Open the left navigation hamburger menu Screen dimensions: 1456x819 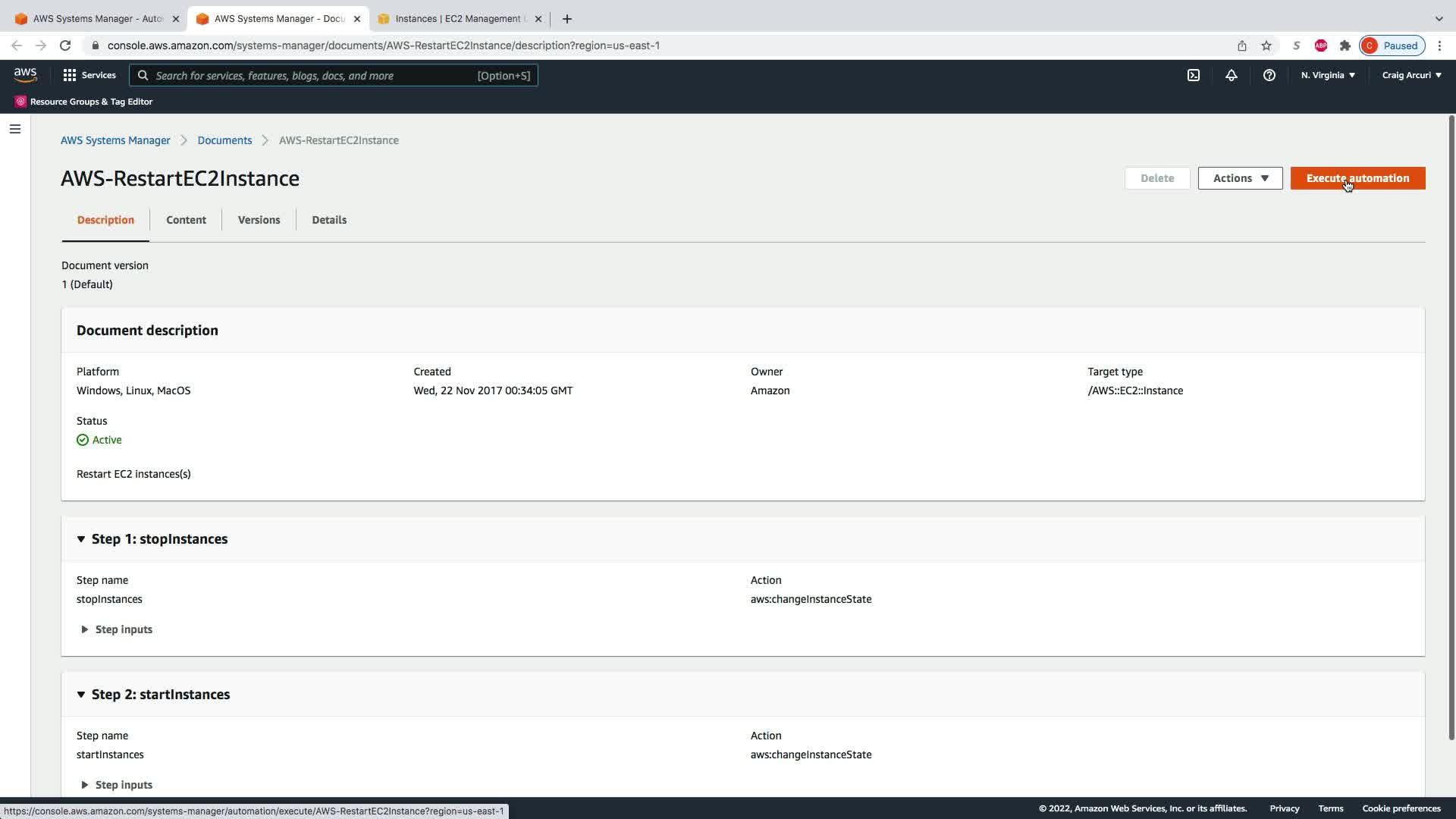click(x=14, y=129)
